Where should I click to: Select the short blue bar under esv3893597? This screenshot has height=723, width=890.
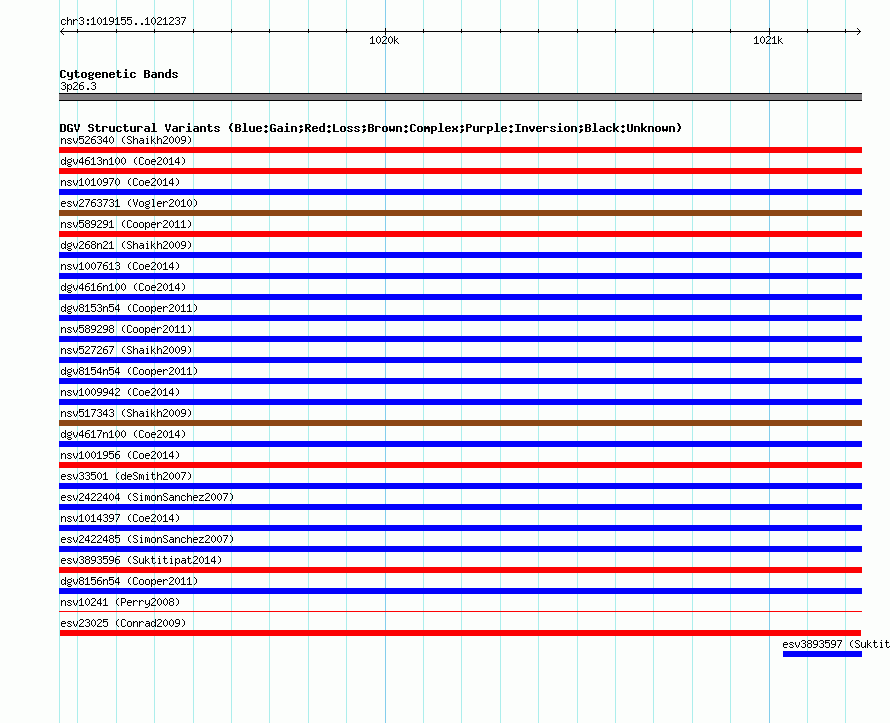(822, 654)
